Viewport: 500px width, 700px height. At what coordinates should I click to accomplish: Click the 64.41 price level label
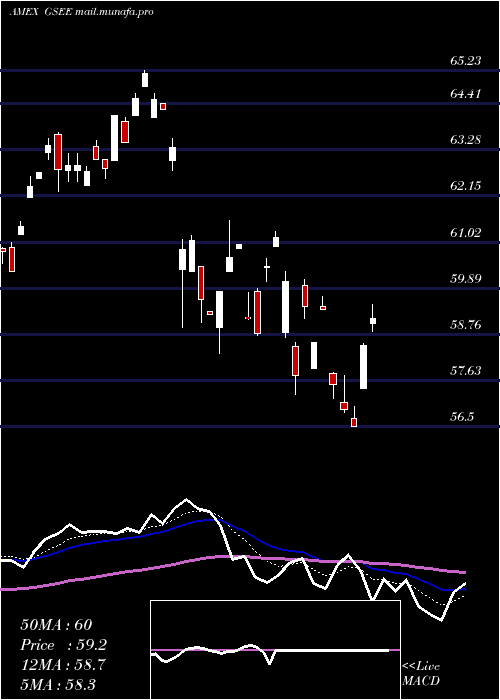point(466,94)
